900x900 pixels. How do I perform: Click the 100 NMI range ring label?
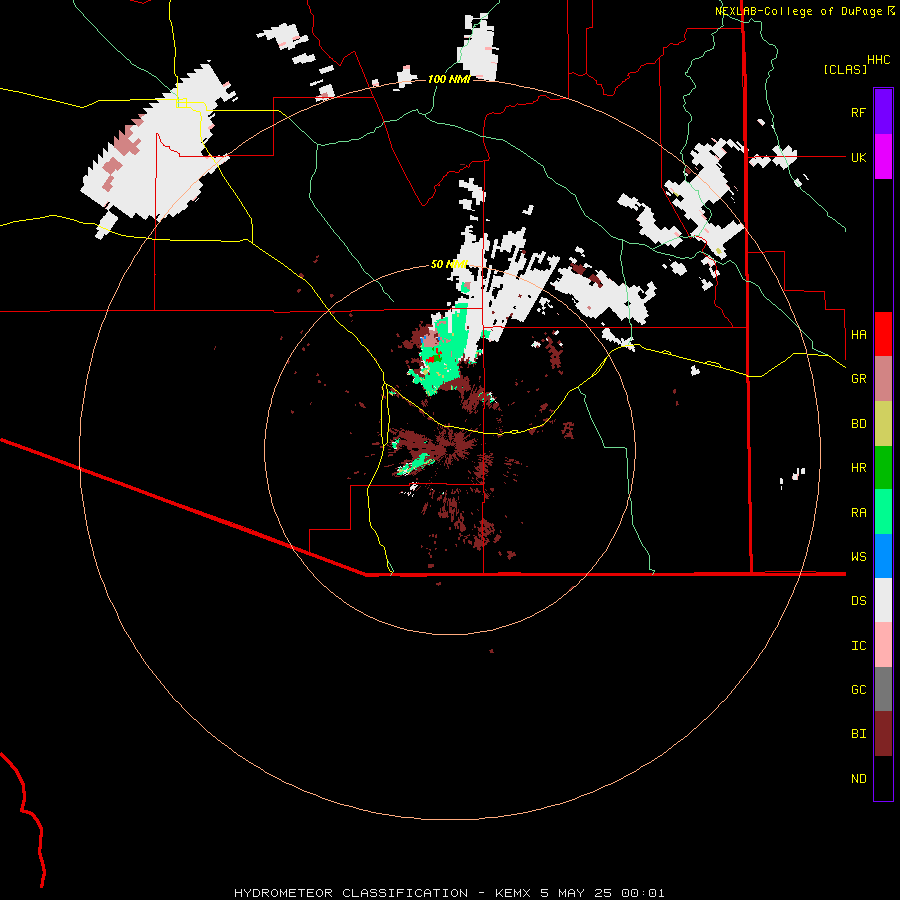(449, 79)
